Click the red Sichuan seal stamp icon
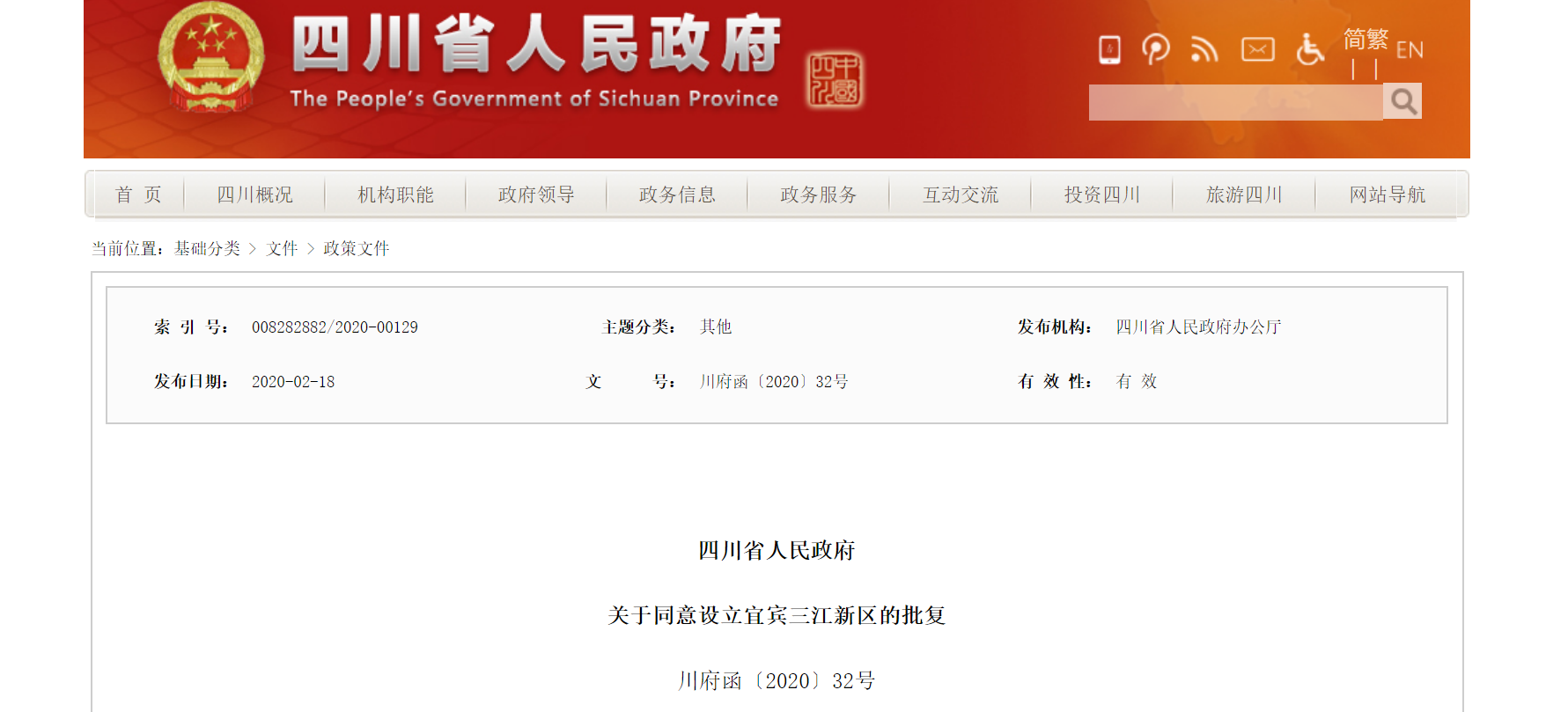The height and width of the screenshot is (712, 1568). point(835,79)
